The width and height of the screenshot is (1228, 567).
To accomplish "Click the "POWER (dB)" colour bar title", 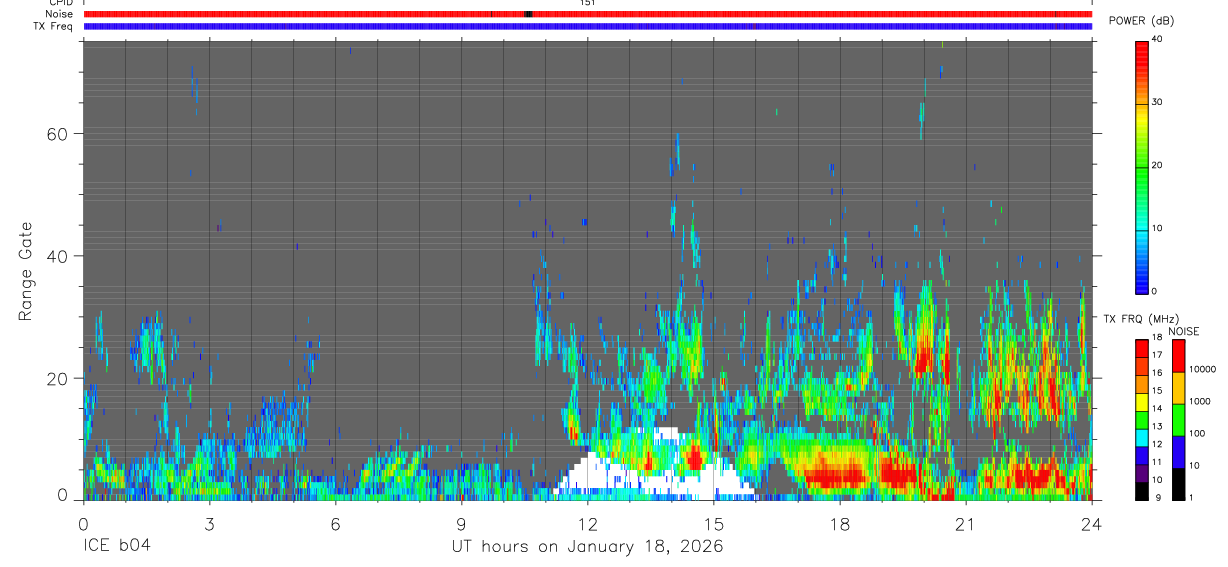I will click(x=1141, y=22).
